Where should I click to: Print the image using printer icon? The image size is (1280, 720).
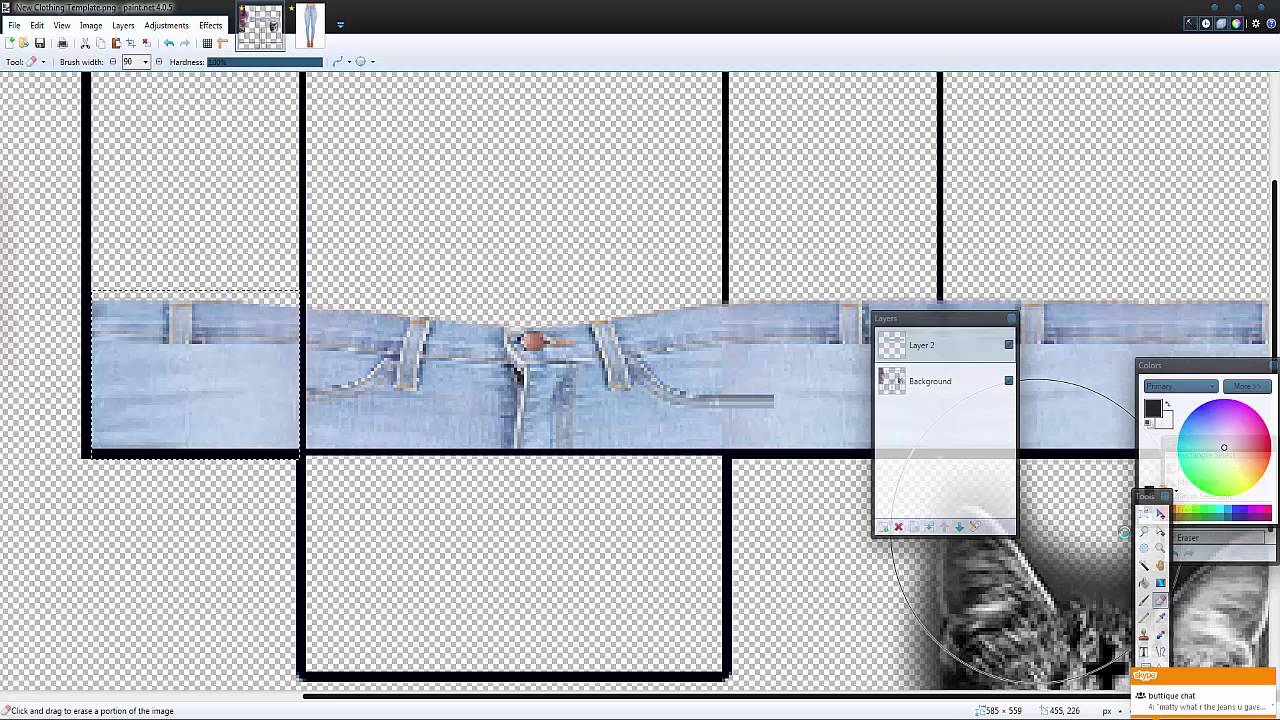pos(63,43)
